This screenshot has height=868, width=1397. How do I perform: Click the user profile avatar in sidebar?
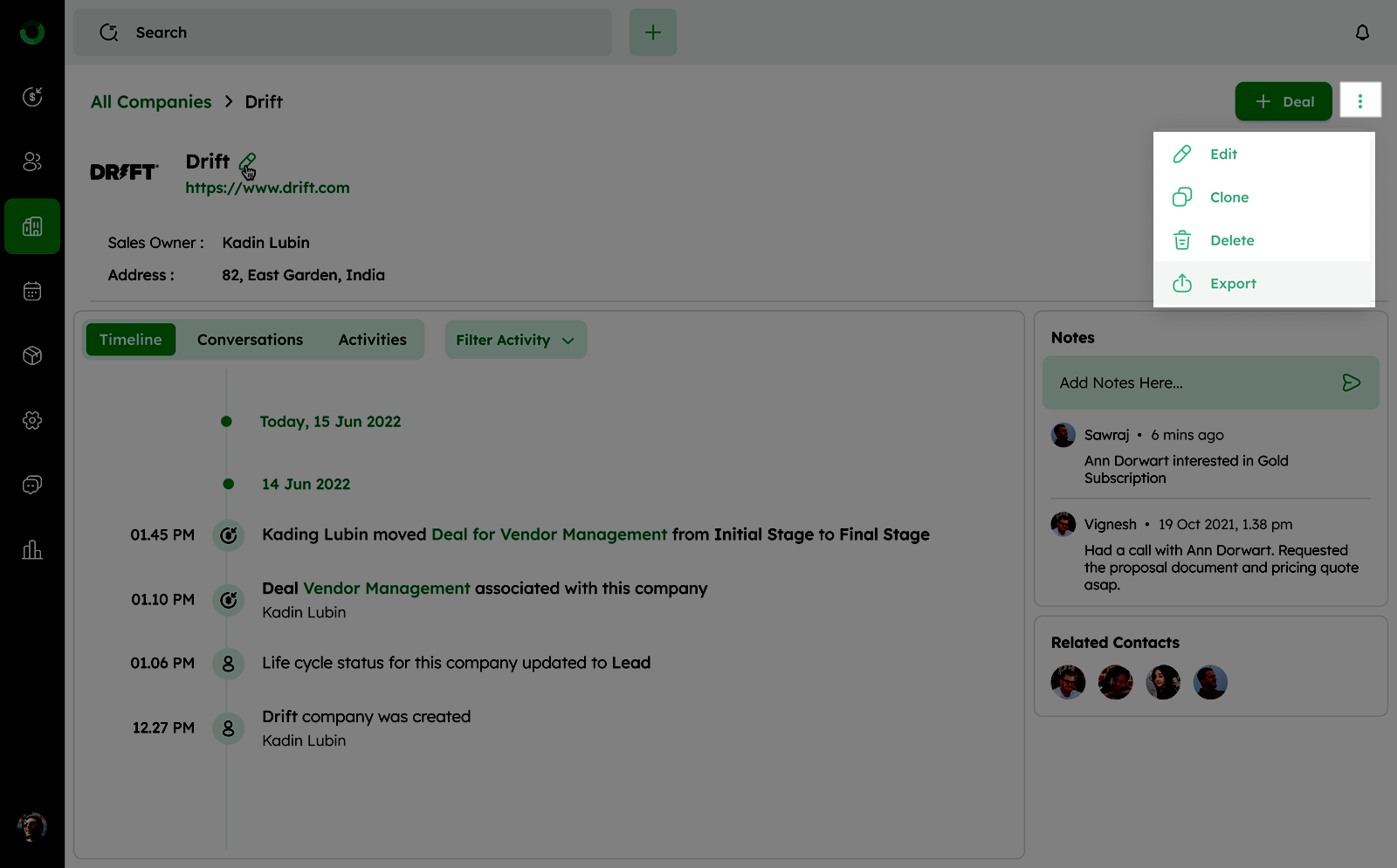32,826
